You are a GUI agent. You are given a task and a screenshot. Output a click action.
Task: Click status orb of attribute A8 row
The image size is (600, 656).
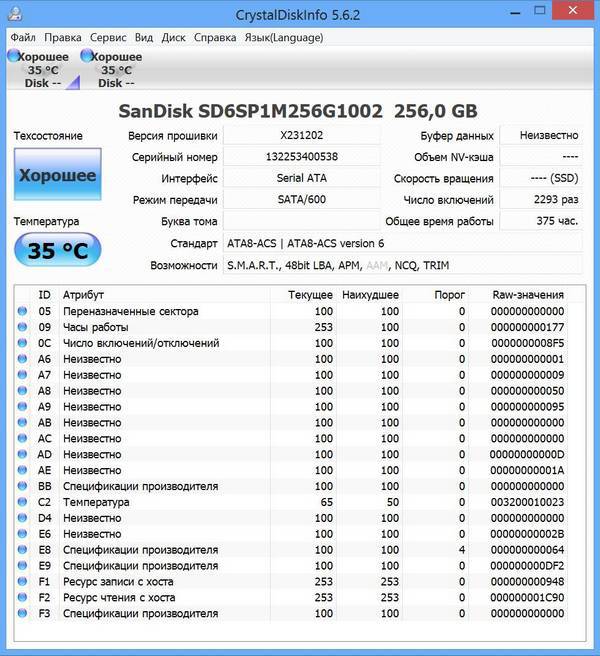tap(23, 390)
